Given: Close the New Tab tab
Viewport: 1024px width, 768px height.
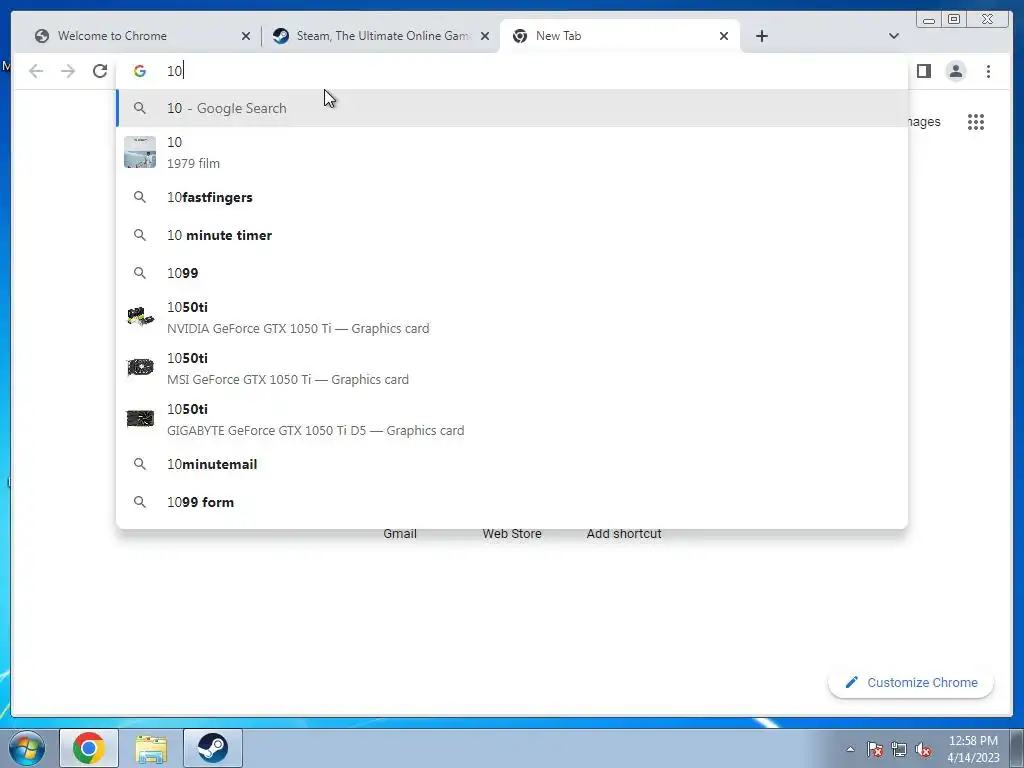Looking at the screenshot, I should pyautogui.click(x=724, y=36).
